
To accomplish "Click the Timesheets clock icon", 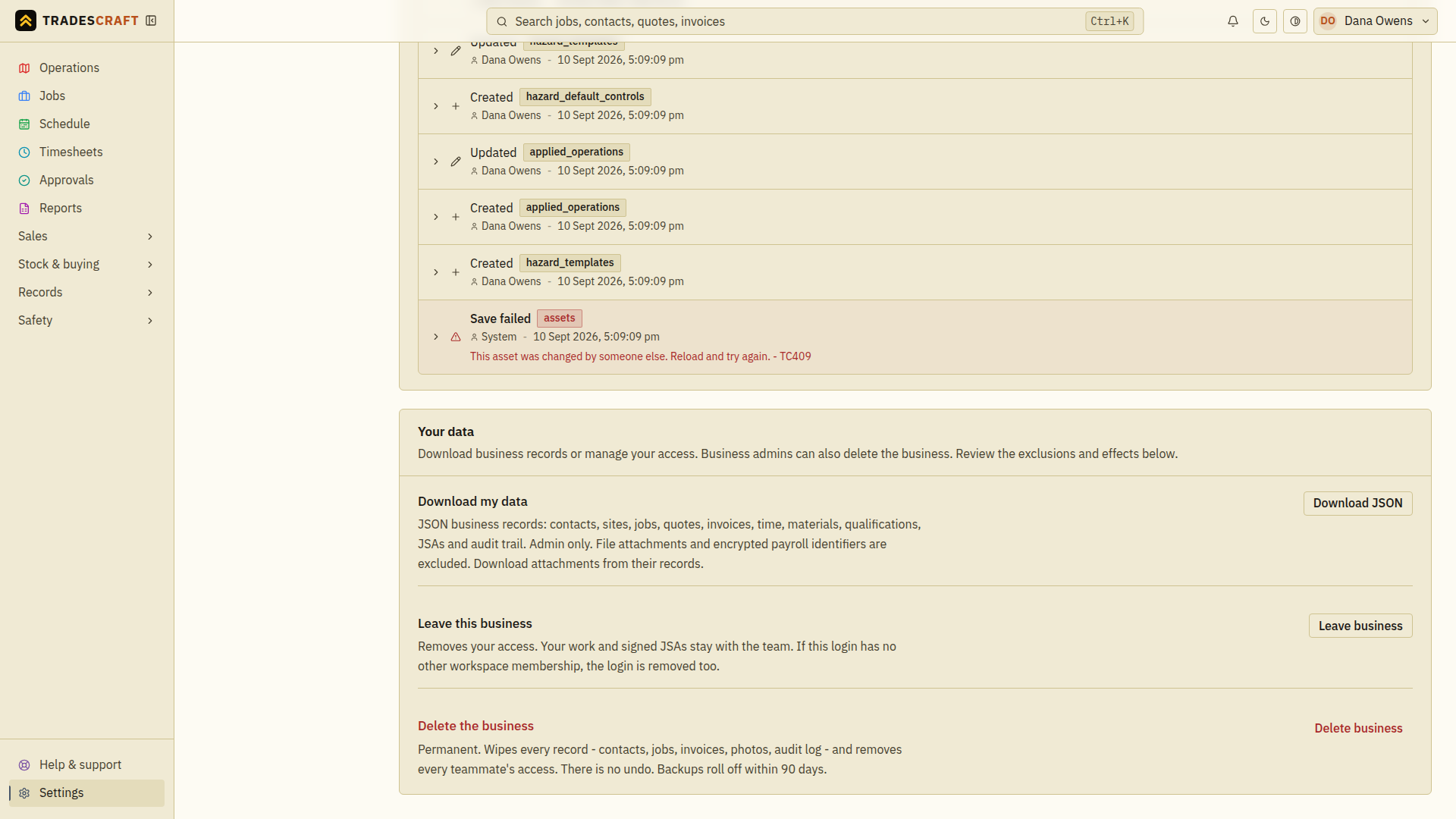I will click(24, 152).
